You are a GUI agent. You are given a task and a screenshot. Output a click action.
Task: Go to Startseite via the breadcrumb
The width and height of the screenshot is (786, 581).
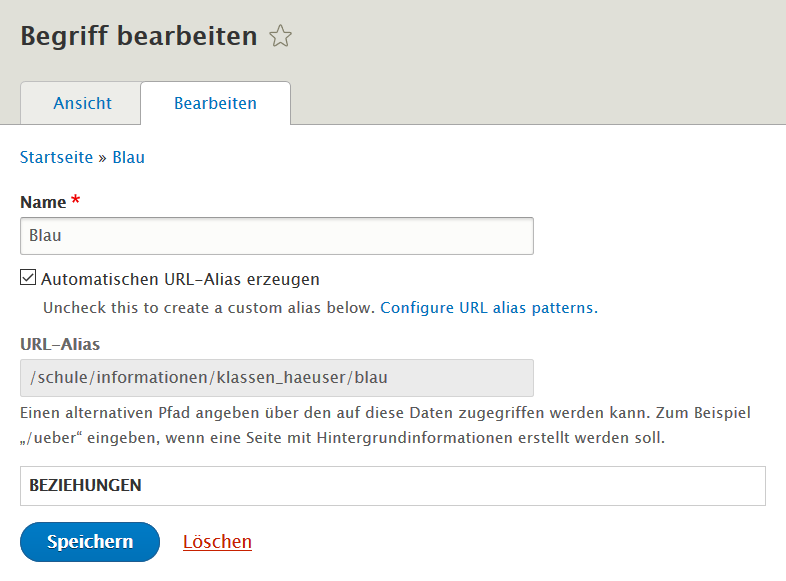56,157
